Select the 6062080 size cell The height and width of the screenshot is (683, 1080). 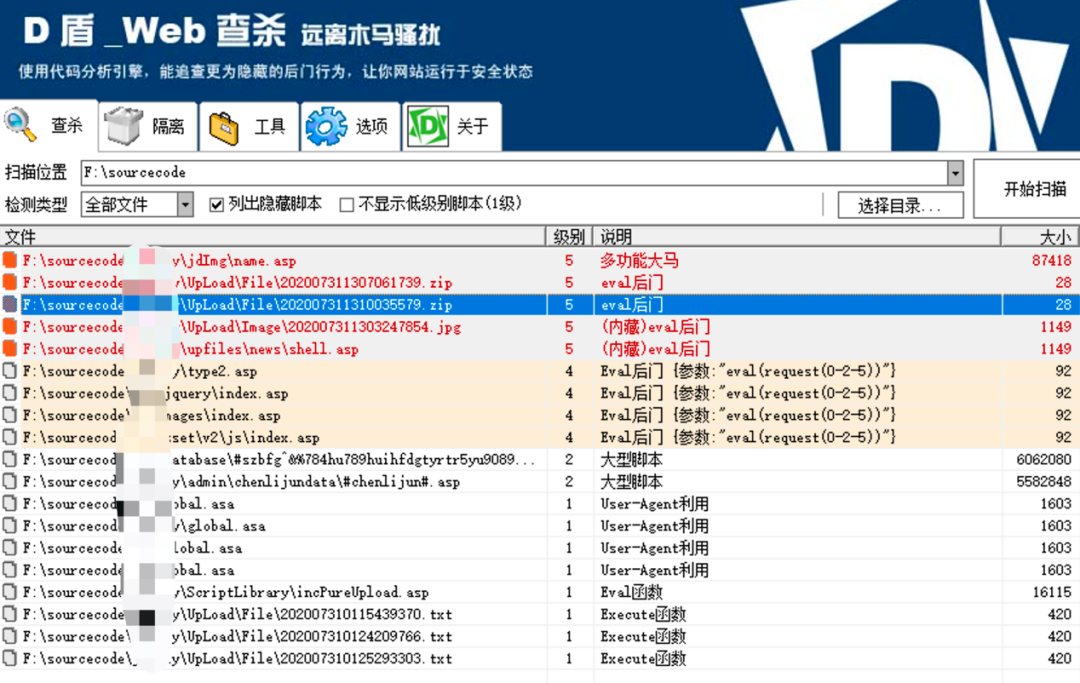coord(1043,459)
